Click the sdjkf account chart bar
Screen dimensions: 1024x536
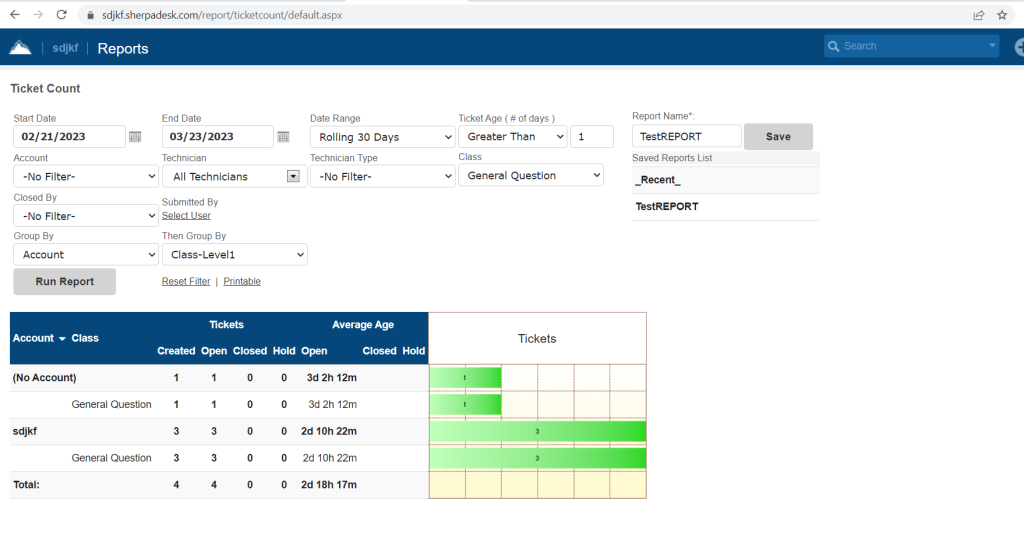coord(537,431)
